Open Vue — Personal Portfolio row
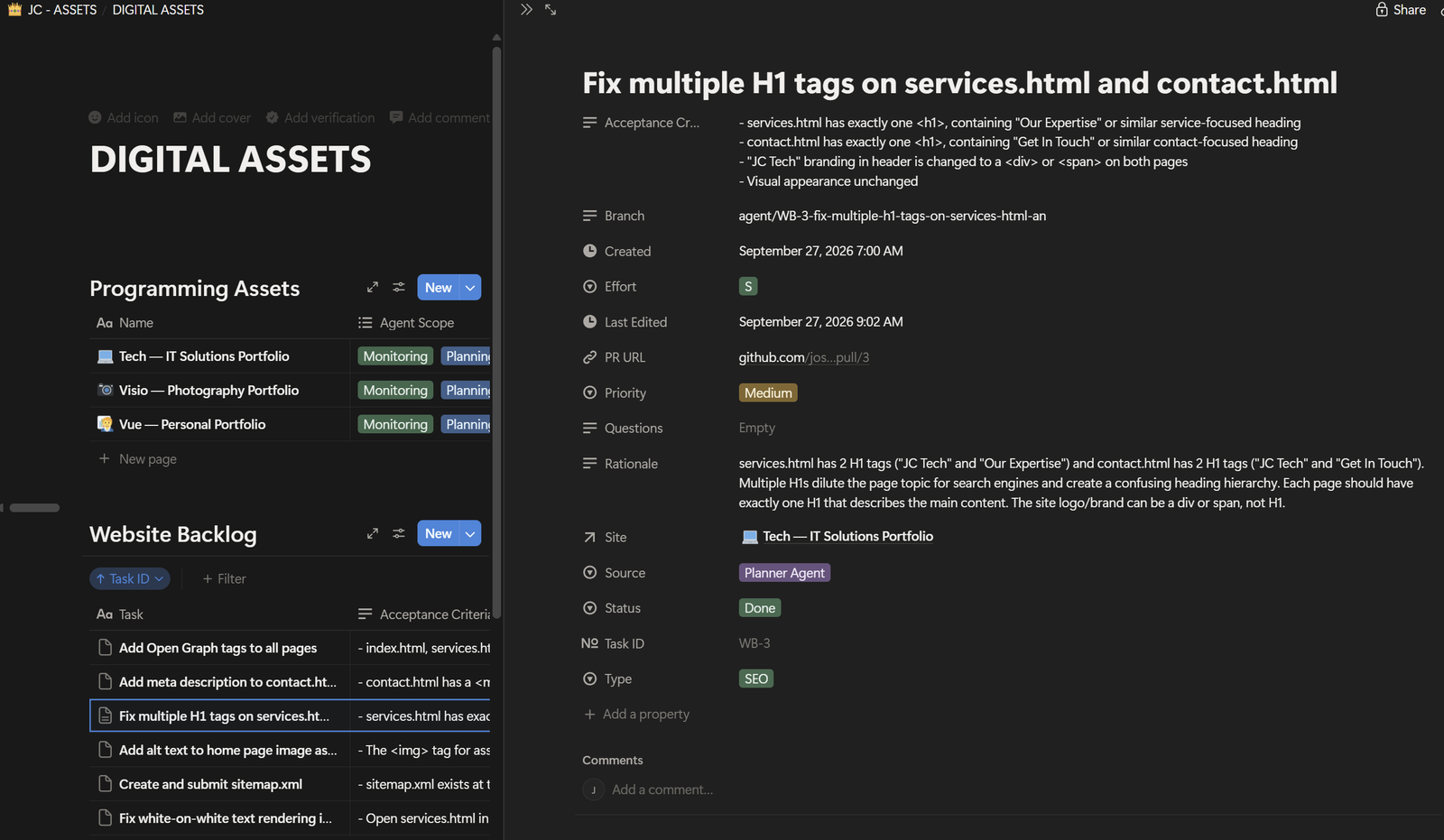 192,424
